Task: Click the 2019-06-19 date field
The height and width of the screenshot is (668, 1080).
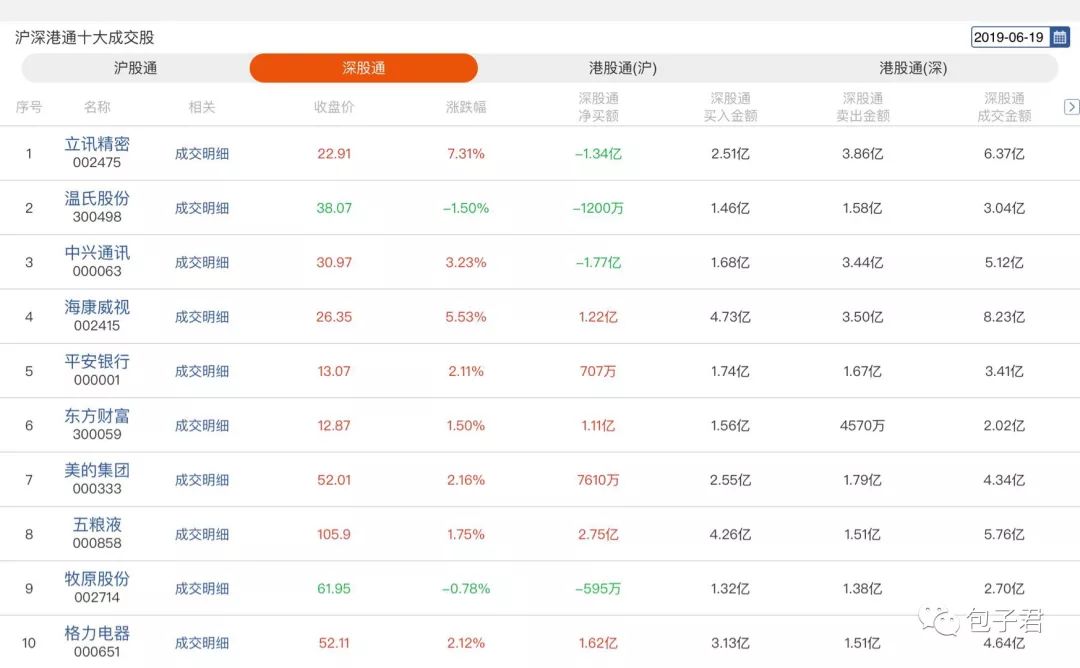Action: 1009,37
